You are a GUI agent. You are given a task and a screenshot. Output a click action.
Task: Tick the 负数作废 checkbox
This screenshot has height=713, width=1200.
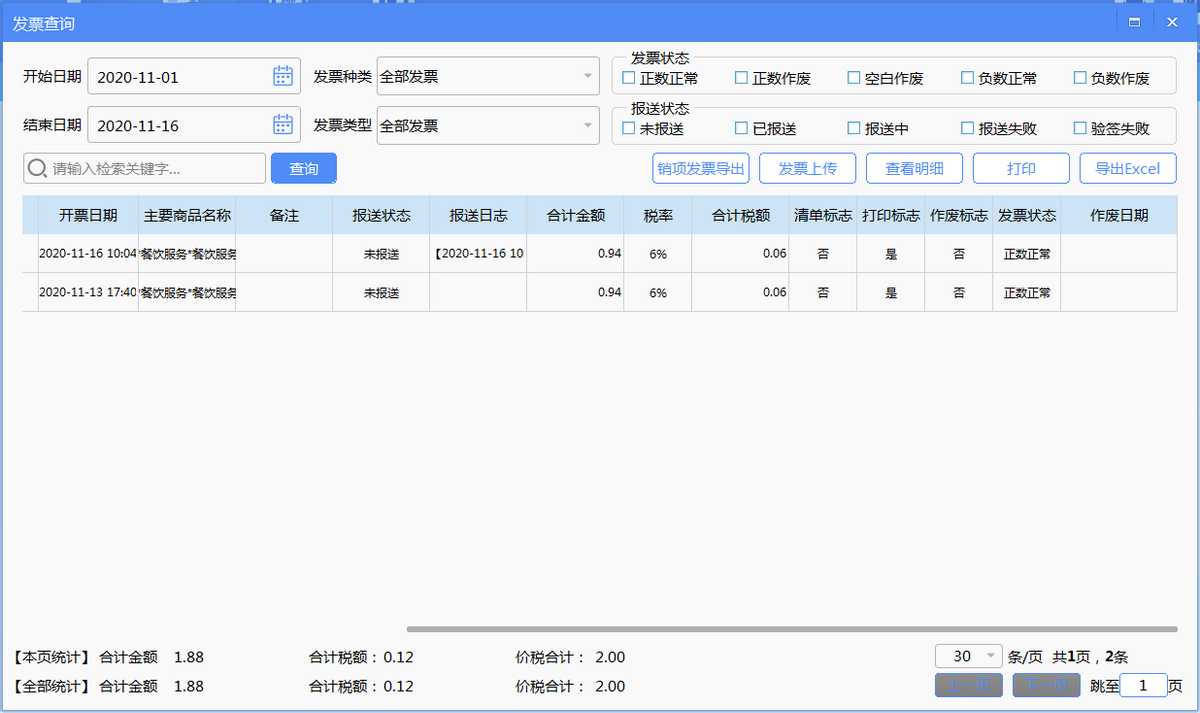[1080, 78]
